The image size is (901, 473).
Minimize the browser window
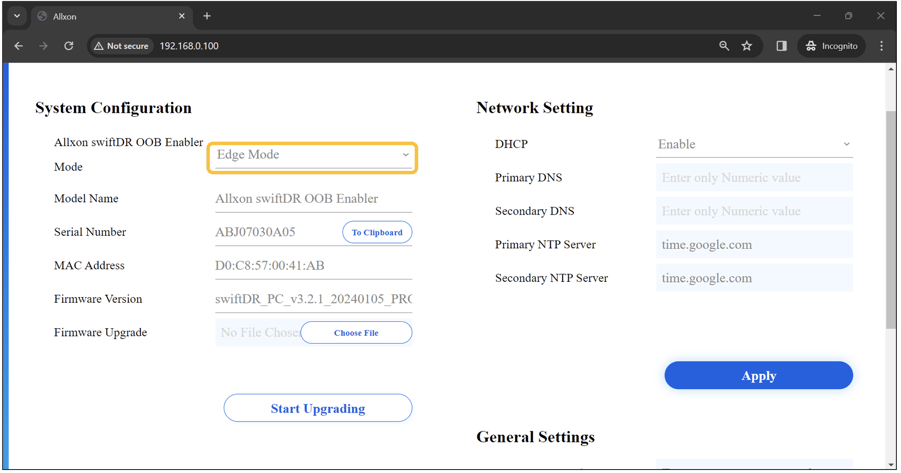pyautogui.click(x=817, y=16)
